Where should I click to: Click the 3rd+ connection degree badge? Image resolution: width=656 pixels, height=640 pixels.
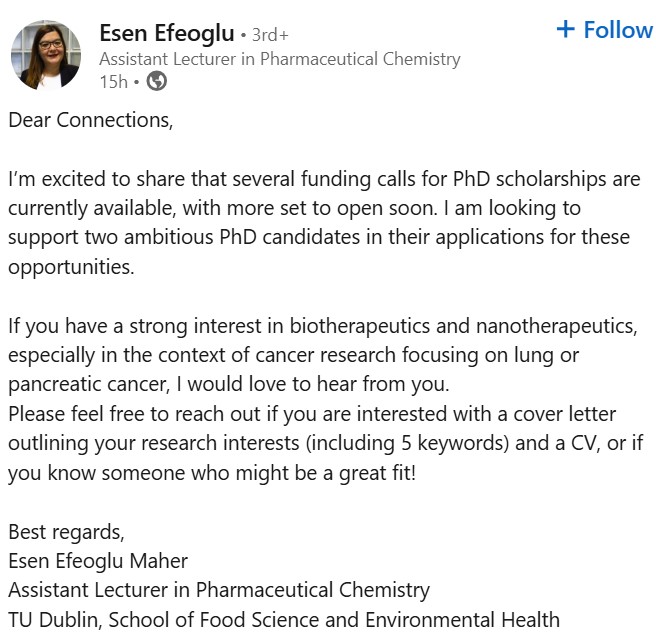tap(270, 35)
